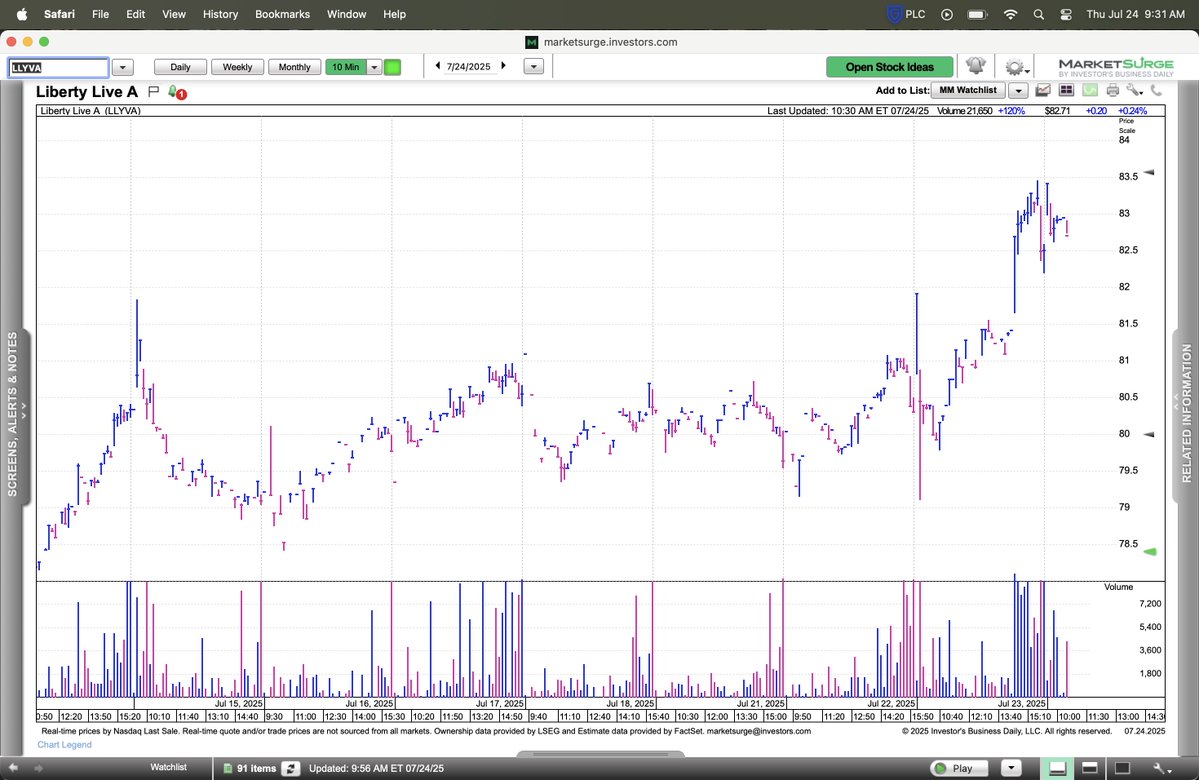Click the horizontal scrollbar below chart
Image resolution: width=1199 pixels, height=780 pixels.
600,754
